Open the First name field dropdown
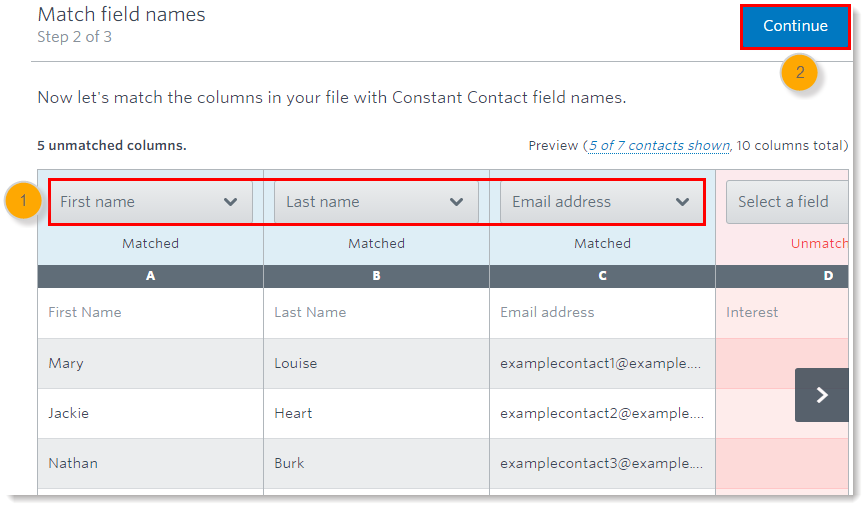868x510 pixels. [x=151, y=202]
